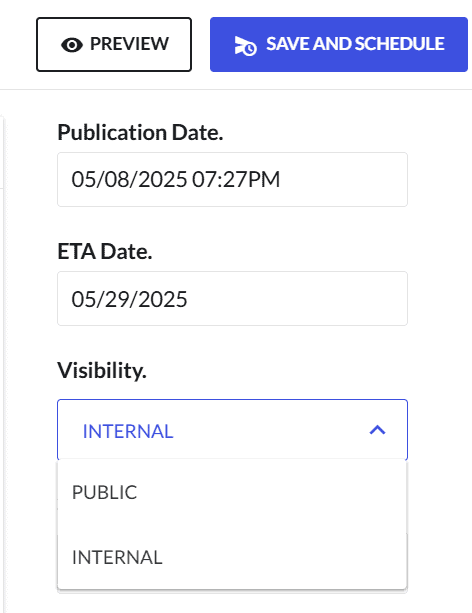Screen dimensions: 472x613
Task: Focus the Publication Date input field
Action: [x=232, y=179]
